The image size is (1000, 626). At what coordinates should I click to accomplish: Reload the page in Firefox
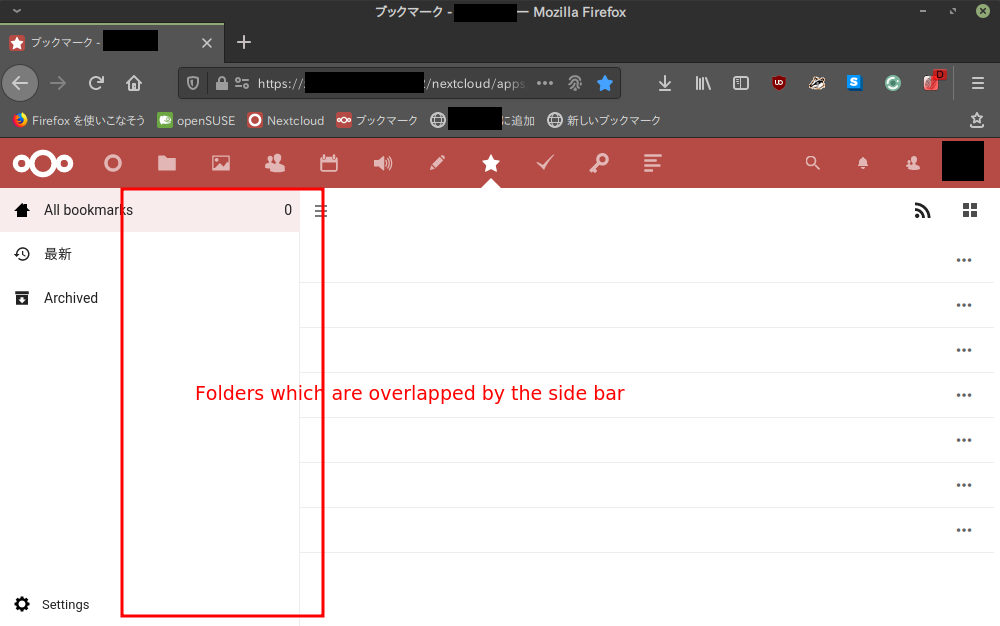[x=96, y=83]
